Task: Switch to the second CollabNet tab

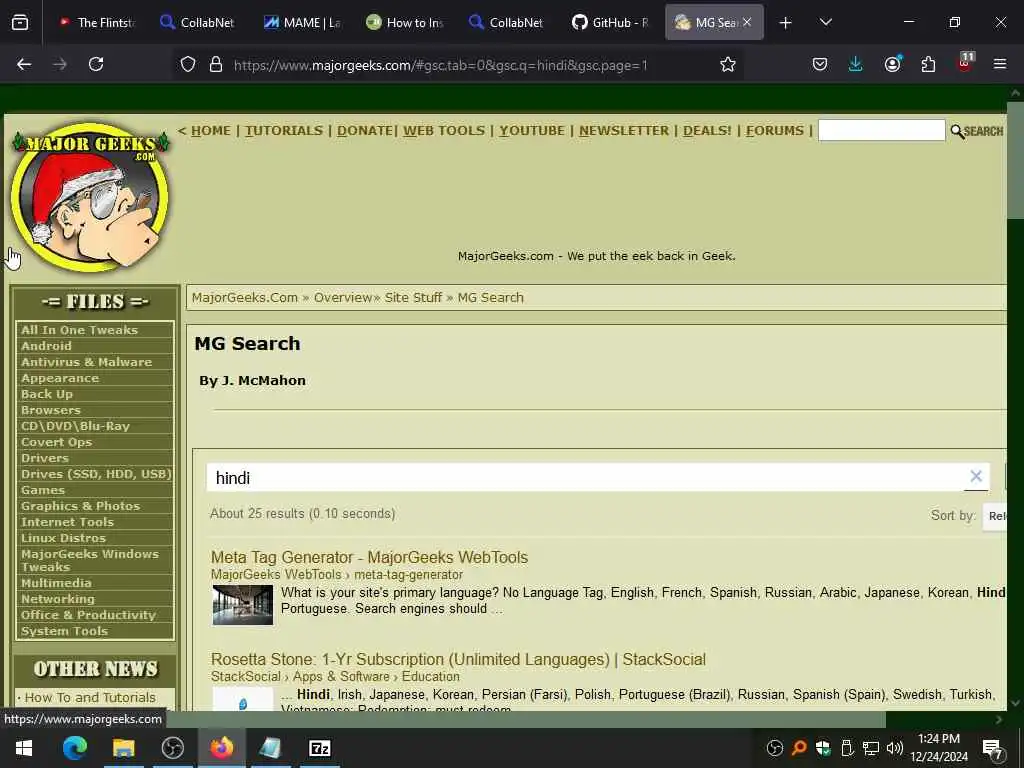Action: coord(507,22)
